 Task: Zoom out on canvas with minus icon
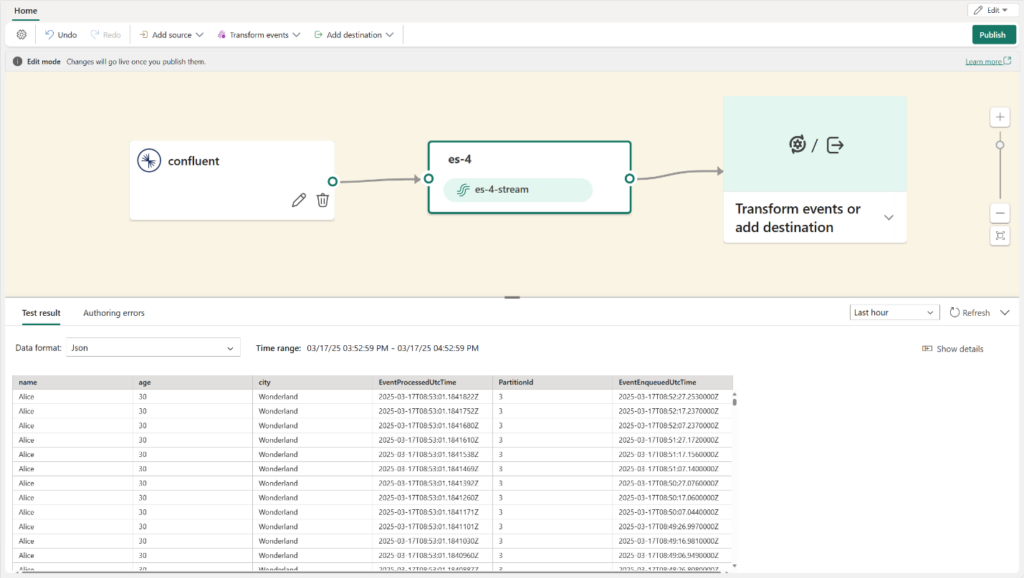click(x=1000, y=213)
